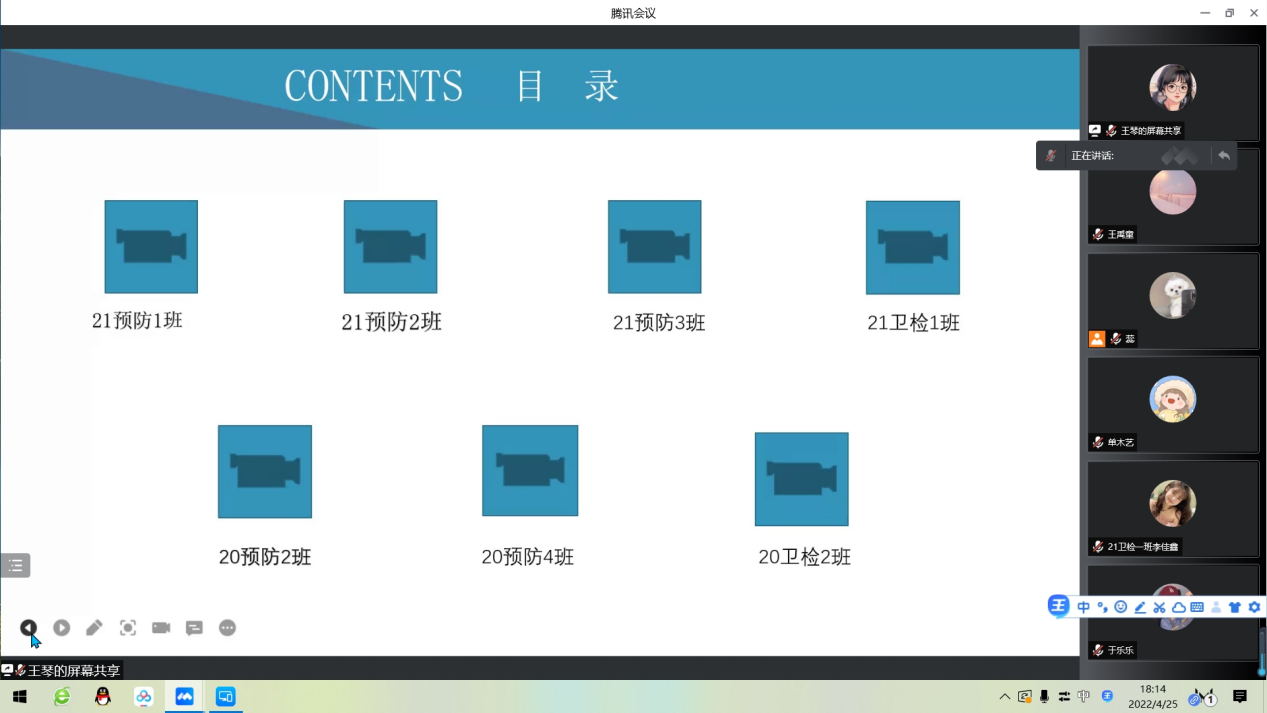Click the 20卫检2班 camera tile
1267x713 pixels.
click(801, 479)
